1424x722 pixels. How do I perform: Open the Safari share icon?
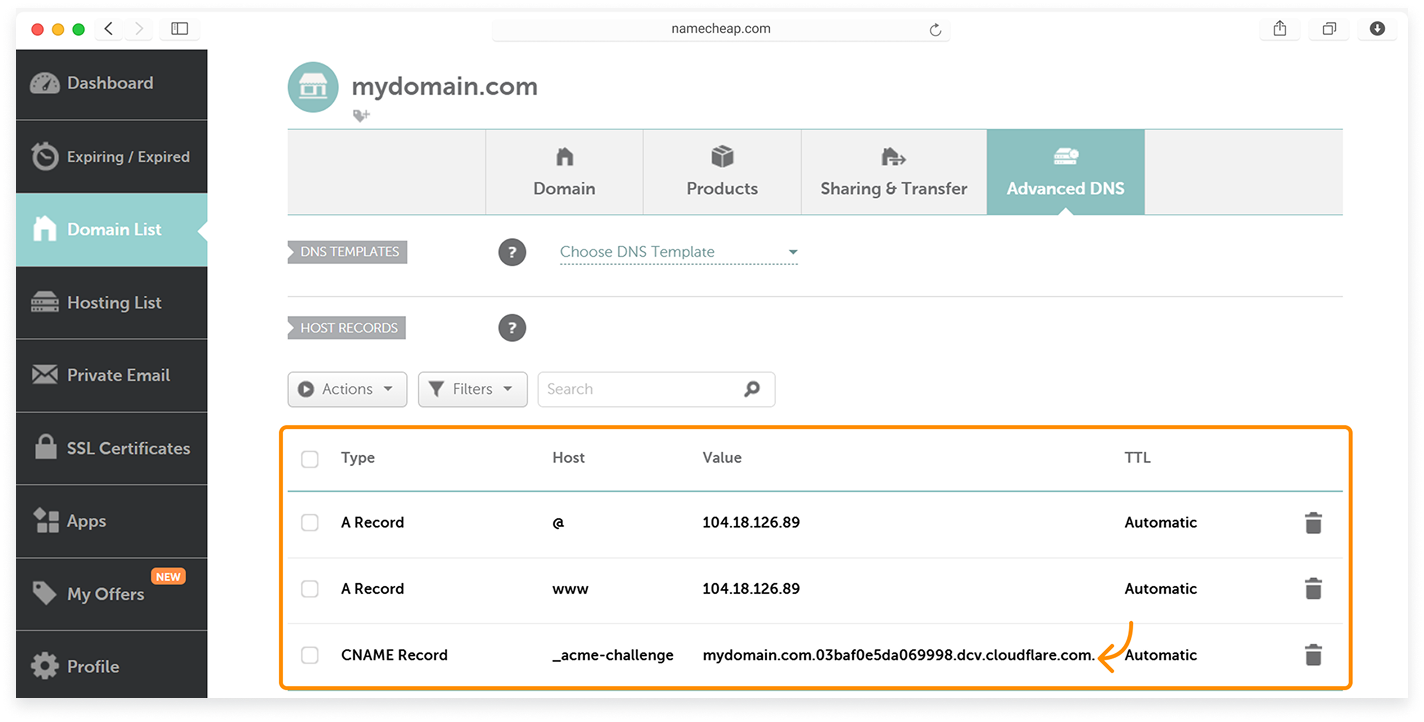click(x=1280, y=29)
